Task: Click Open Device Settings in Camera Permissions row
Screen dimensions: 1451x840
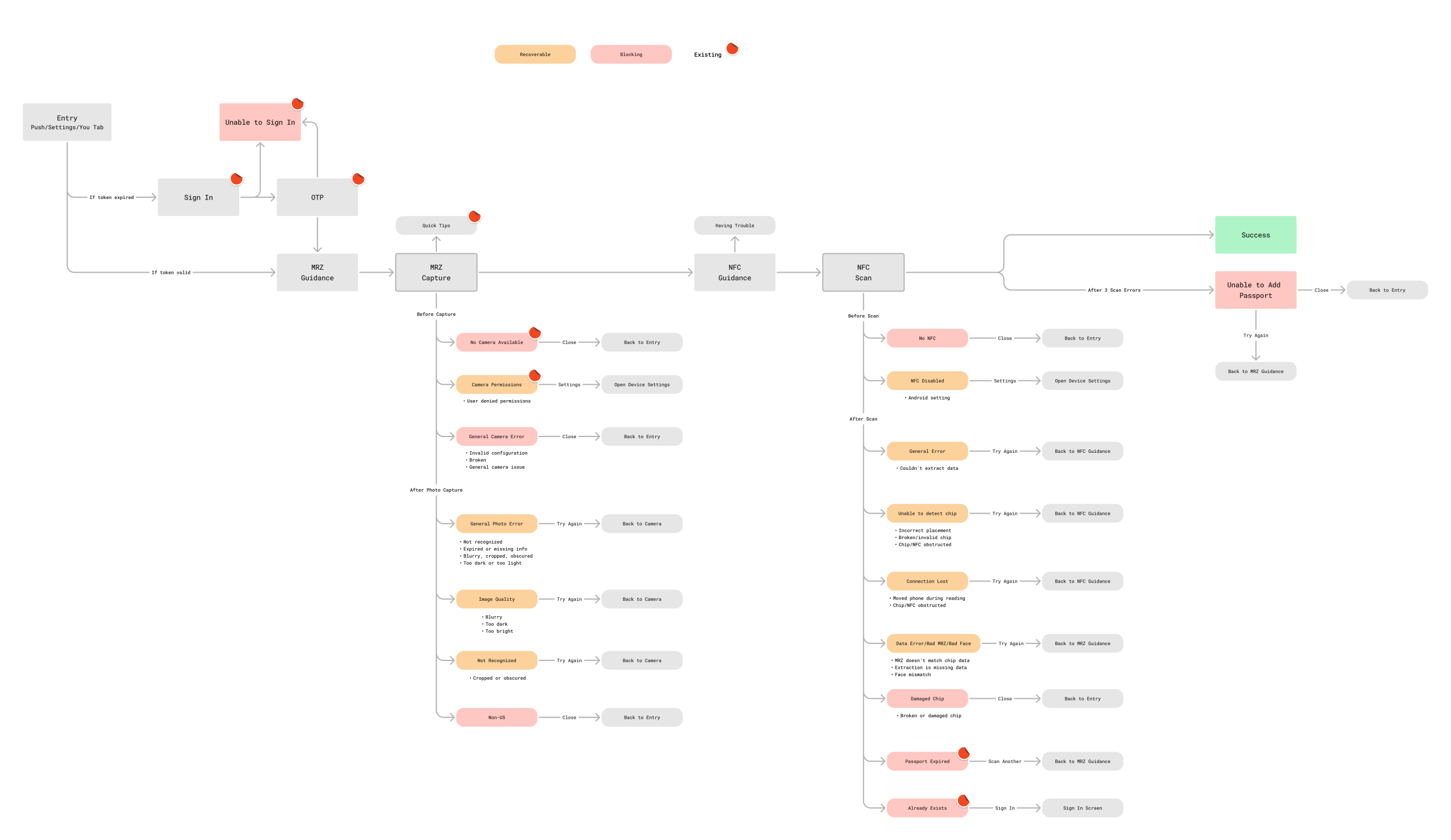Action: tap(642, 384)
